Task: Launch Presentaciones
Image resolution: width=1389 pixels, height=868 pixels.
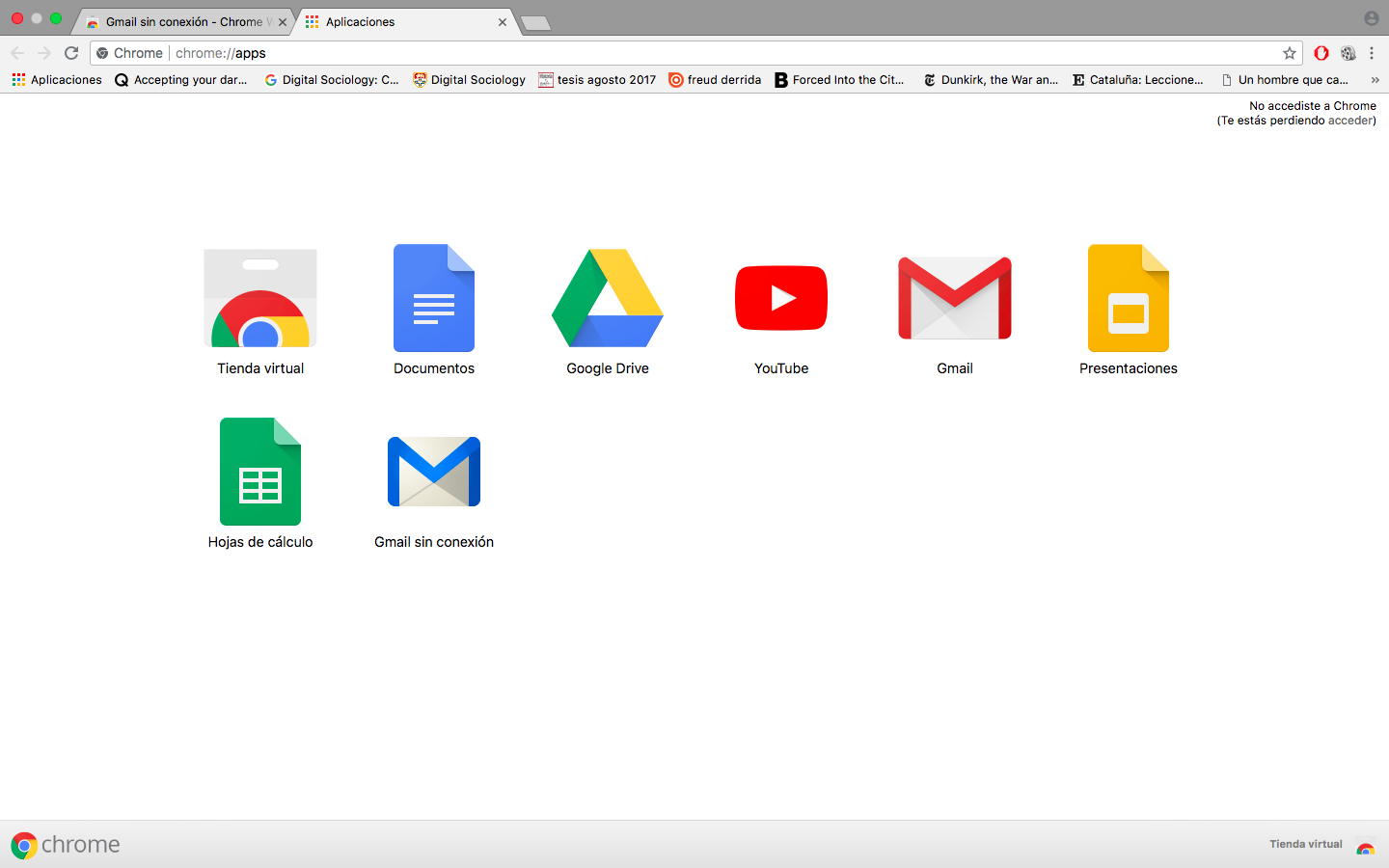Action: coord(1129,299)
